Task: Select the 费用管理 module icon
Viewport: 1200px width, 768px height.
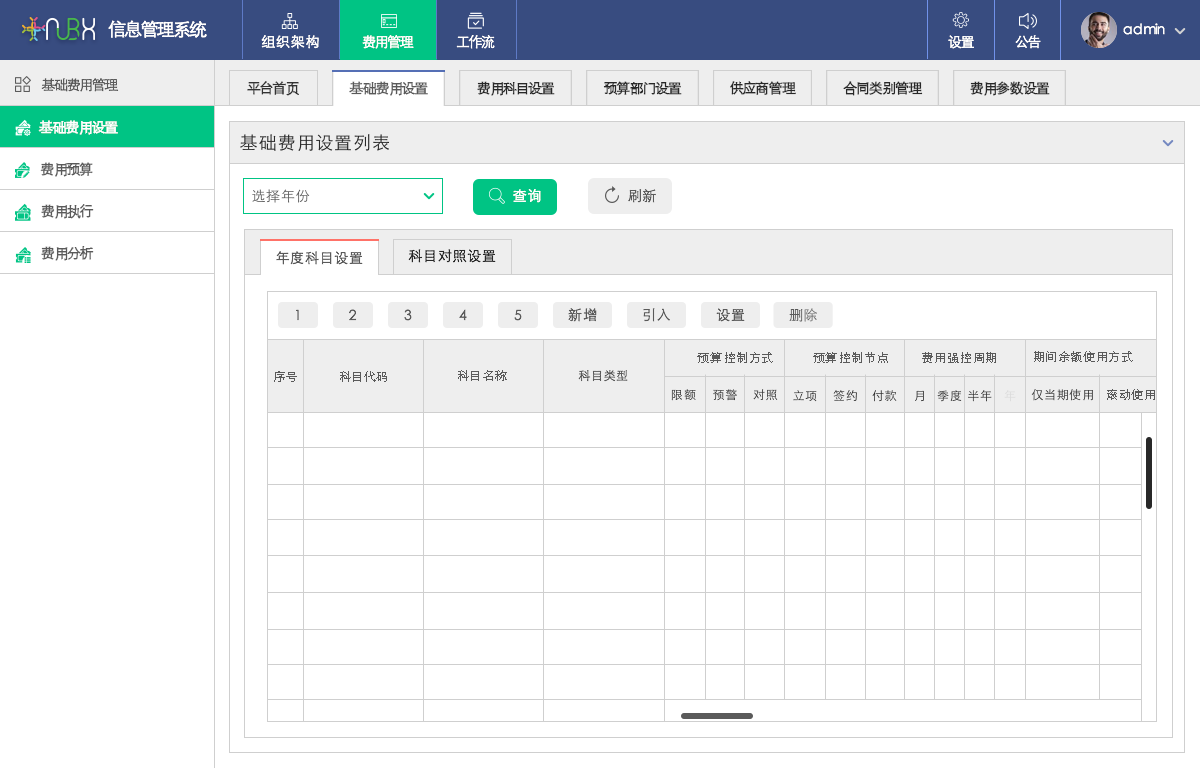Action: point(388,21)
